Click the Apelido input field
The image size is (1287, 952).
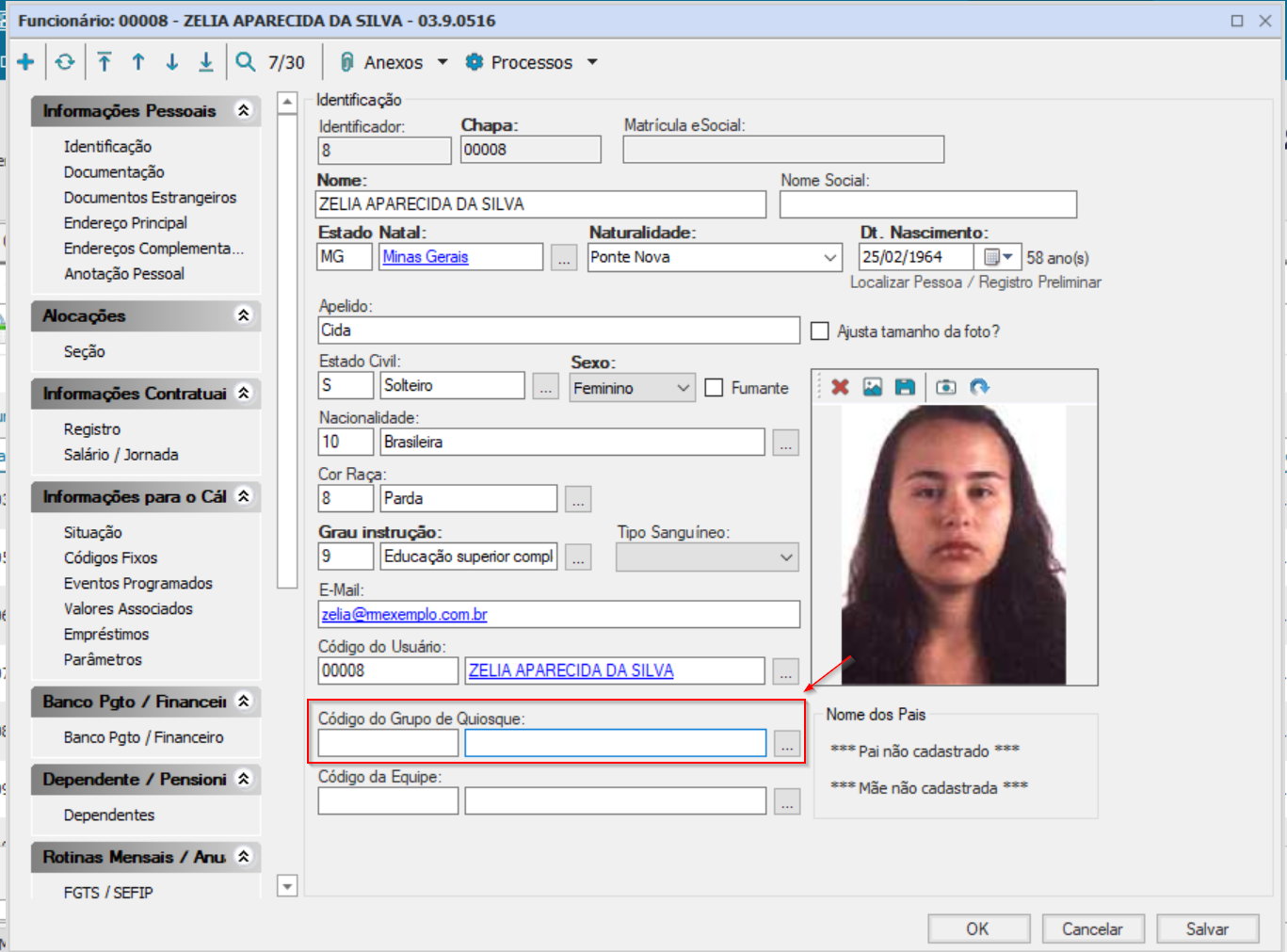(x=559, y=331)
